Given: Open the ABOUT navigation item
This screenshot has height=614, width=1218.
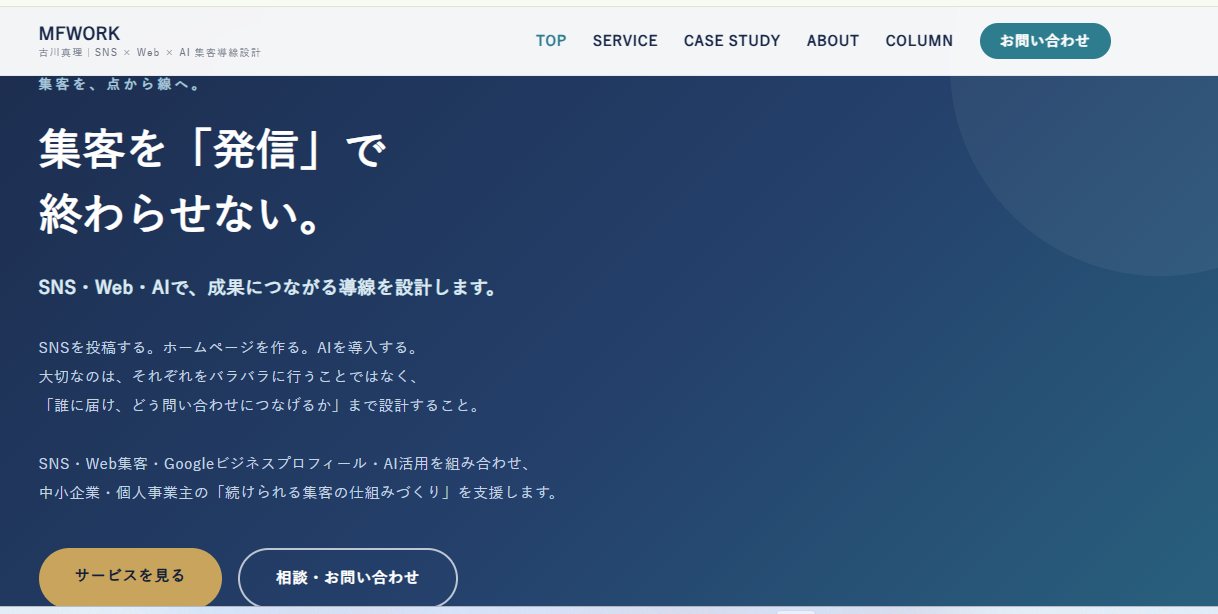Looking at the screenshot, I should point(833,41).
